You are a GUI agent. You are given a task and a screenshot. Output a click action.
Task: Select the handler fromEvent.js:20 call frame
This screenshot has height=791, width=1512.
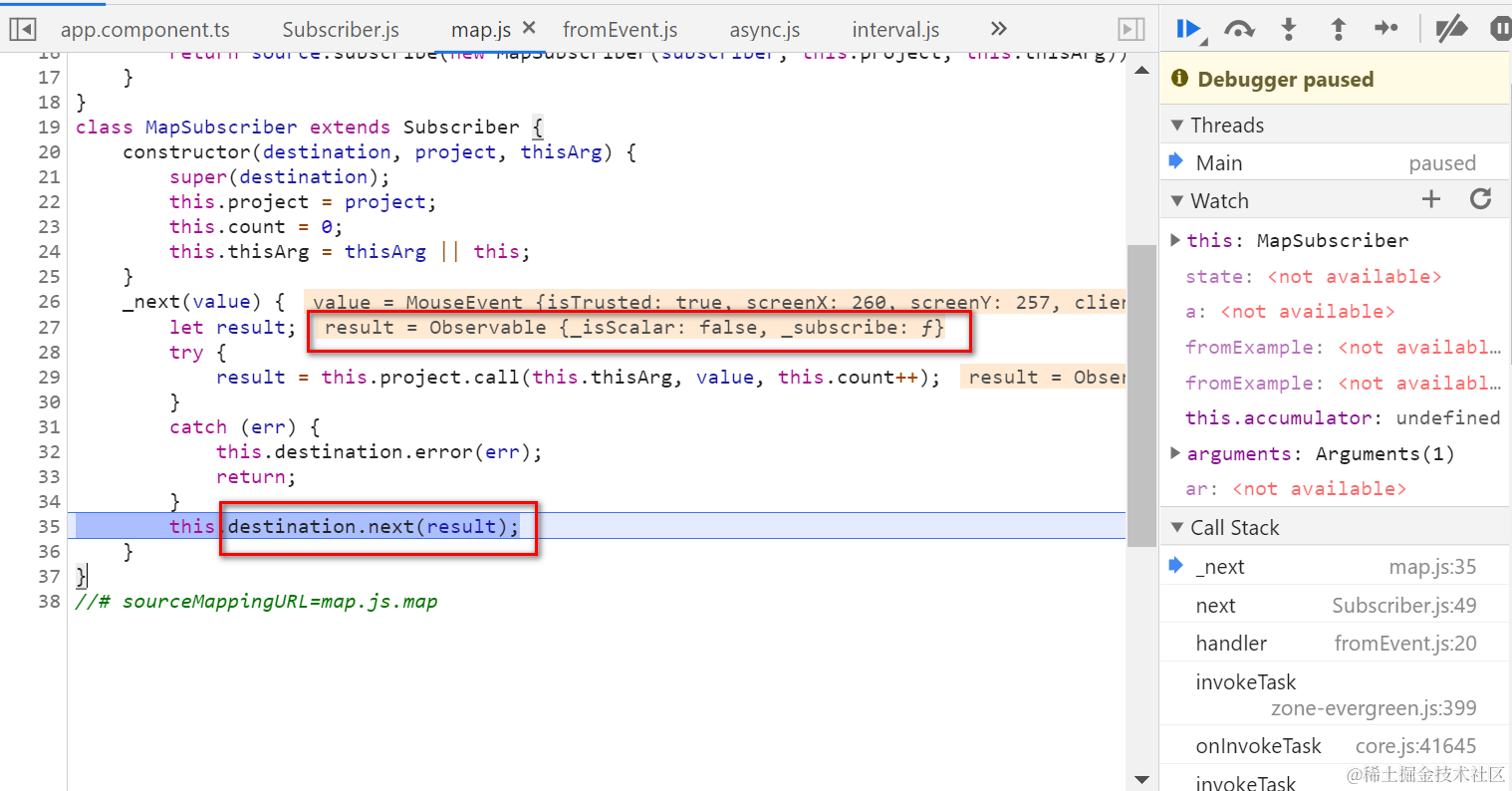point(1335,643)
